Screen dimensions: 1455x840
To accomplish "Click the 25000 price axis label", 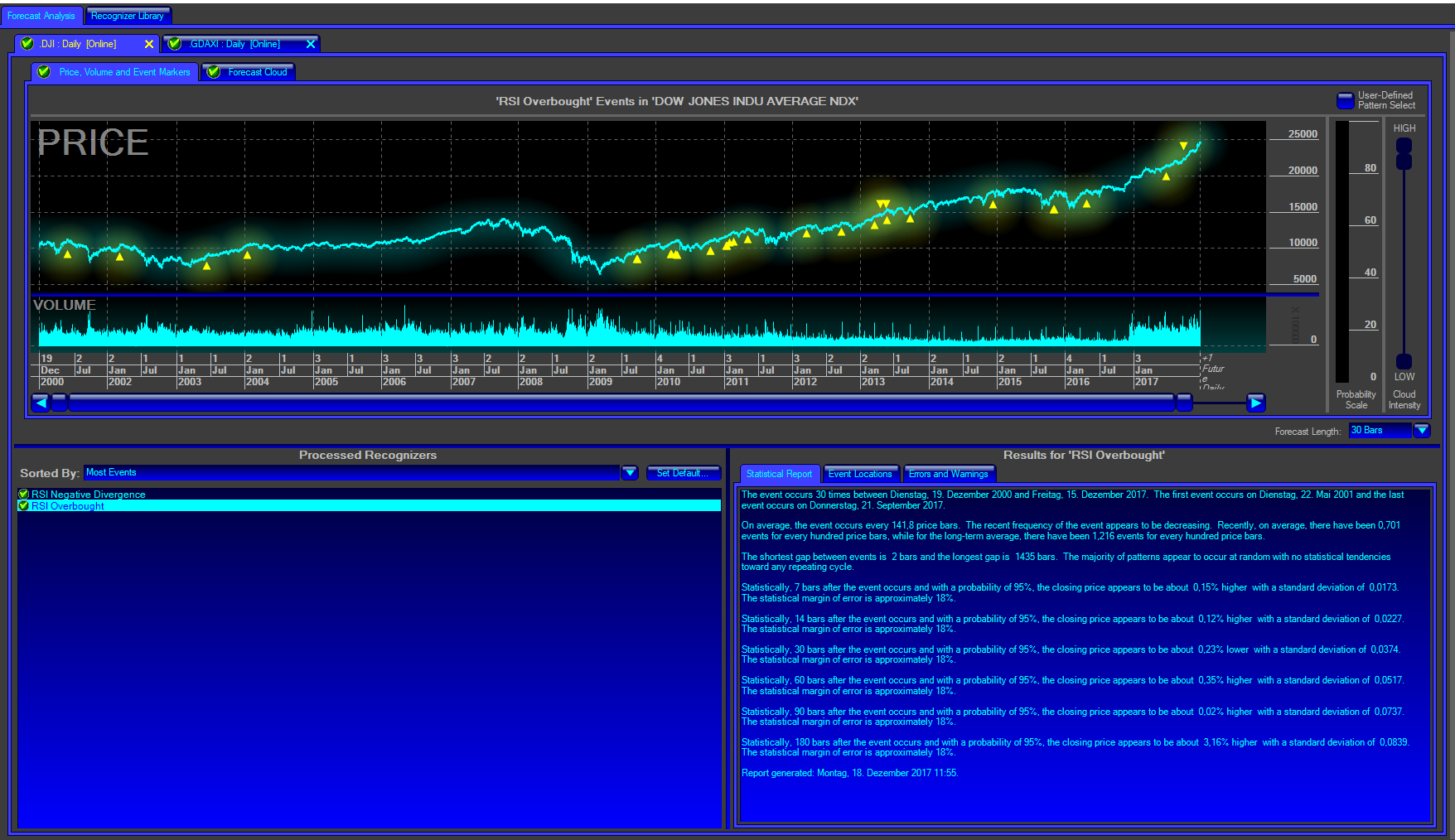I will [x=1303, y=134].
